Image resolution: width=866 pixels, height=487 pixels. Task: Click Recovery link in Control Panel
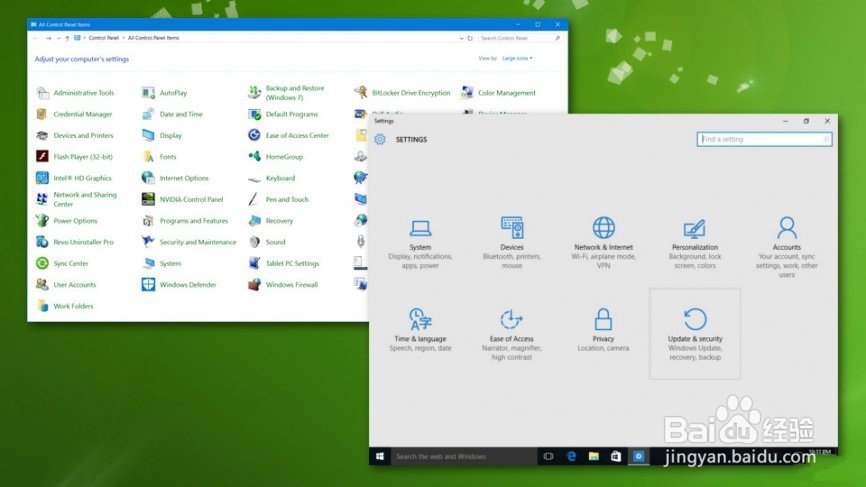[279, 221]
